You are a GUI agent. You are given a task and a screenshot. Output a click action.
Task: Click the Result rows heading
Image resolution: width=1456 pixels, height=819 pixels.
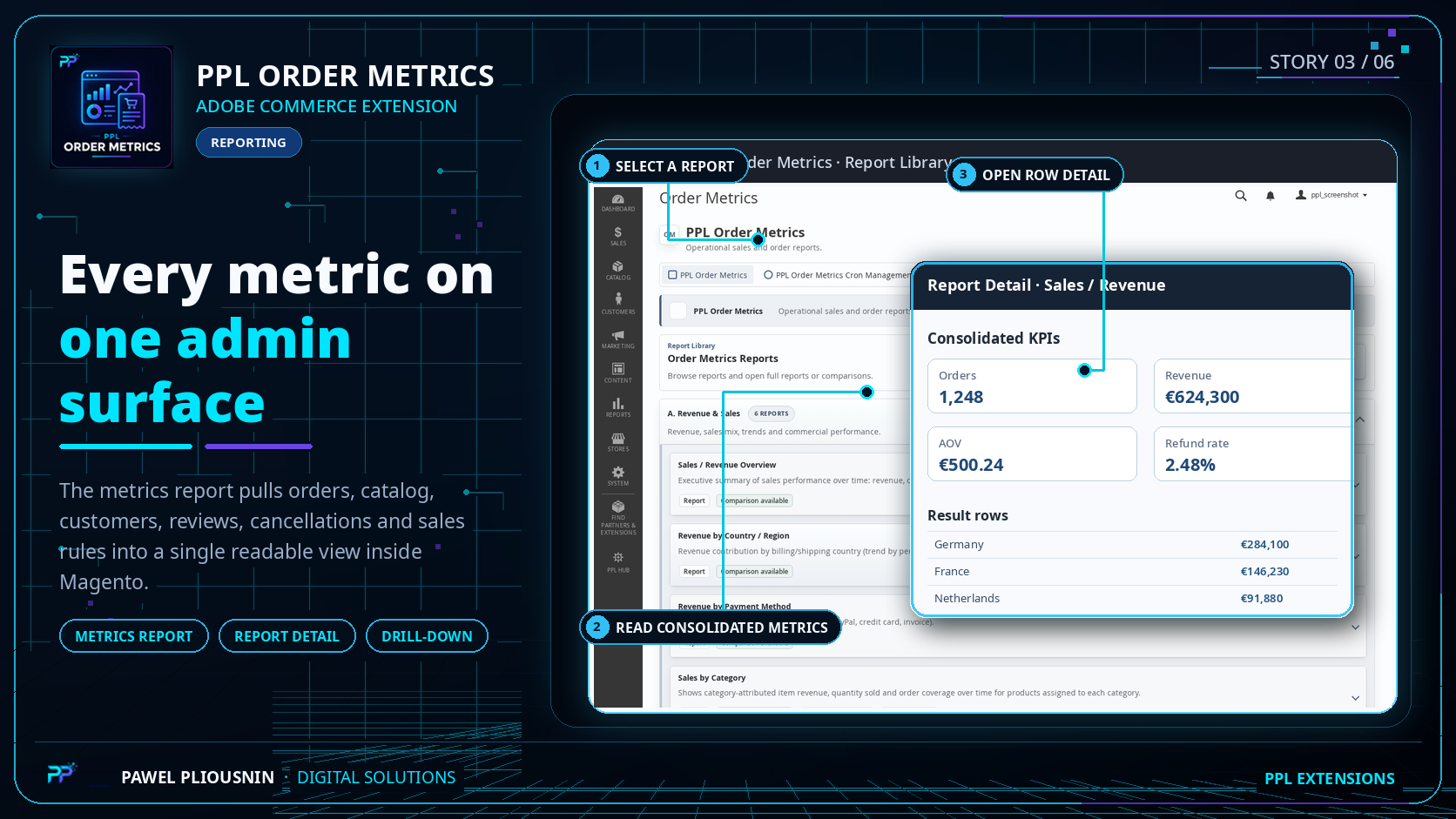pyautogui.click(x=967, y=515)
